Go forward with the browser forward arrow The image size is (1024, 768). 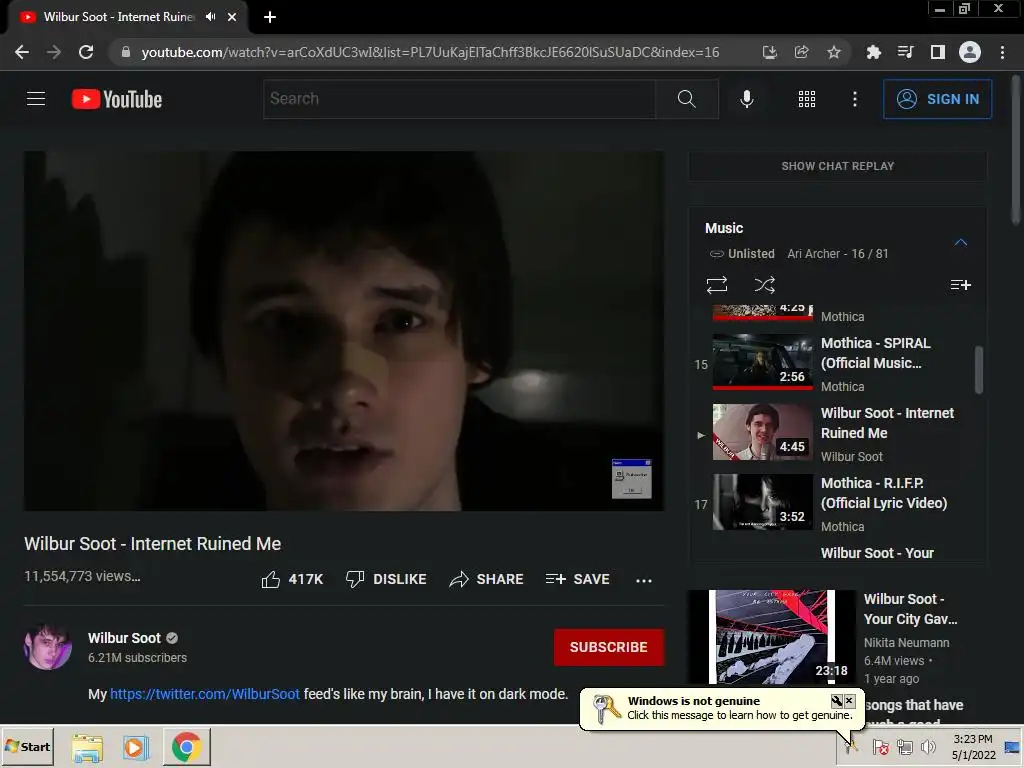(54, 52)
